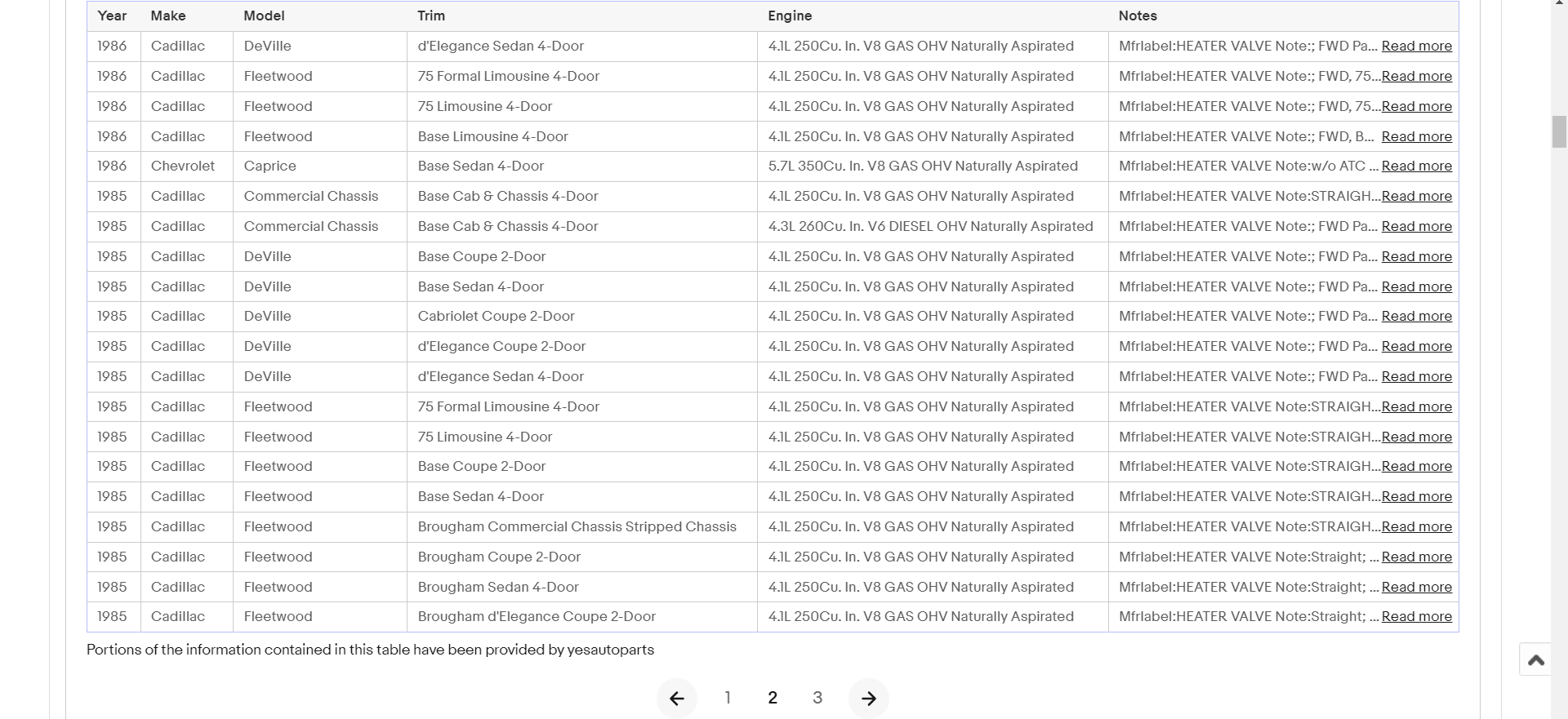The image size is (1568, 719).
Task: Select the Brougham d'Elegance Coupe 2-Door trim cell
Action: point(582,617)
